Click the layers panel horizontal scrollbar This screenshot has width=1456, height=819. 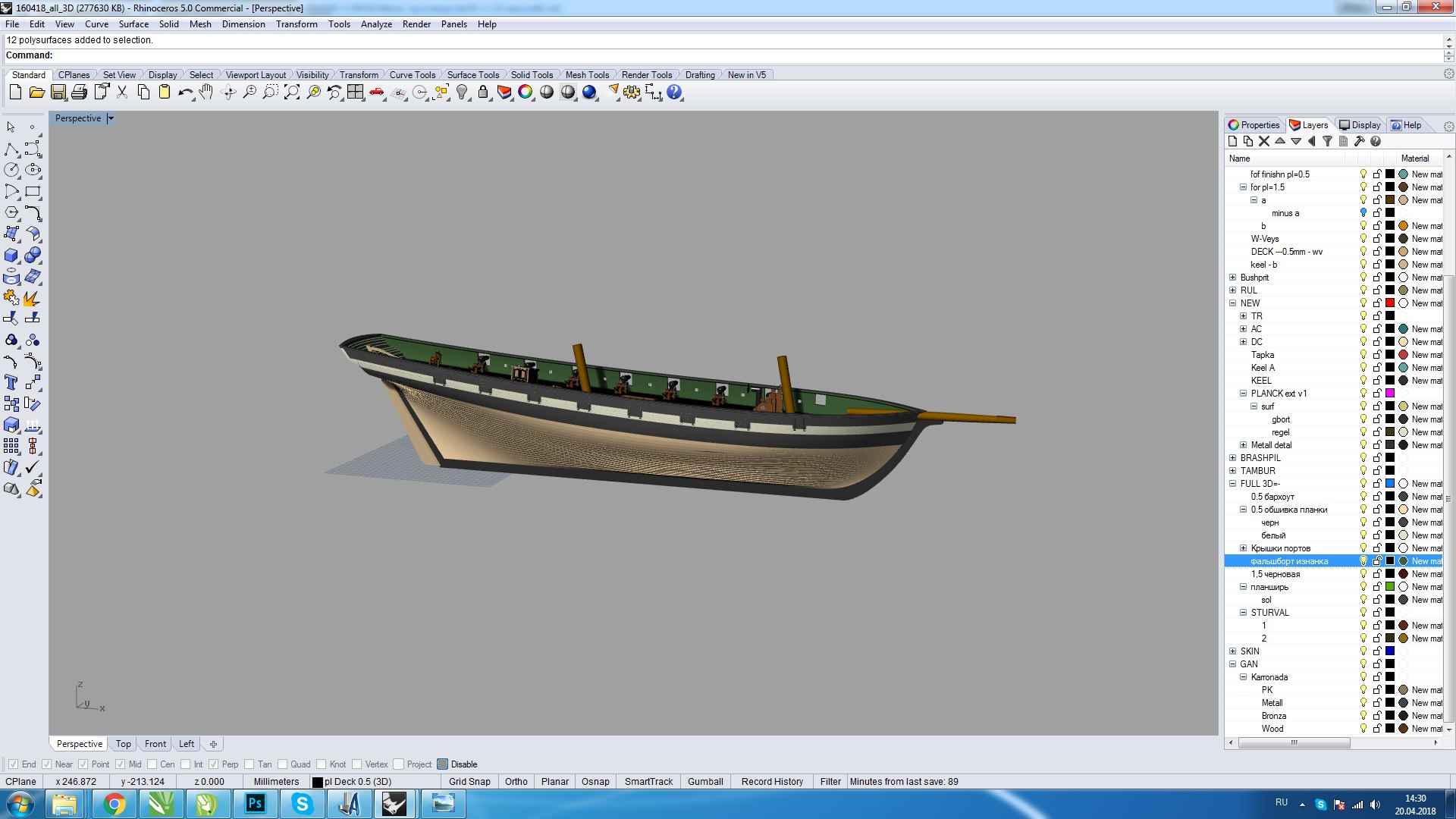click(x=1294, y=743)
